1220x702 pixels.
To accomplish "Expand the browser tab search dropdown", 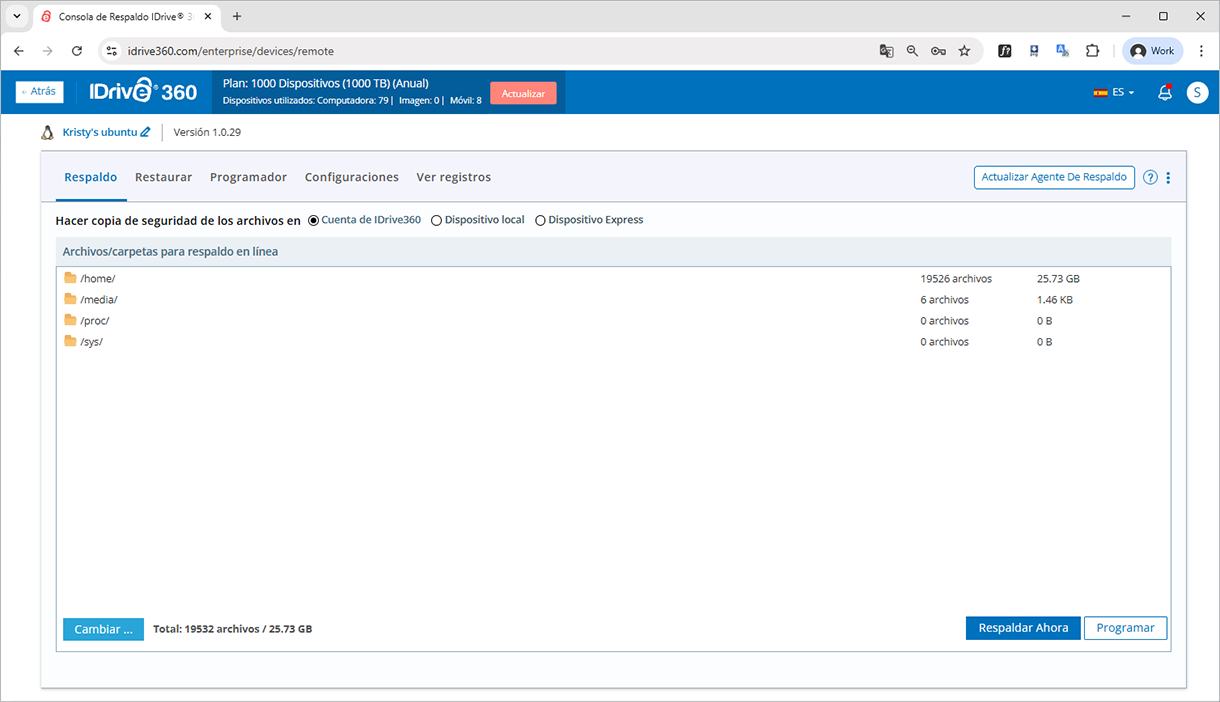I will (x=16, y=17).
